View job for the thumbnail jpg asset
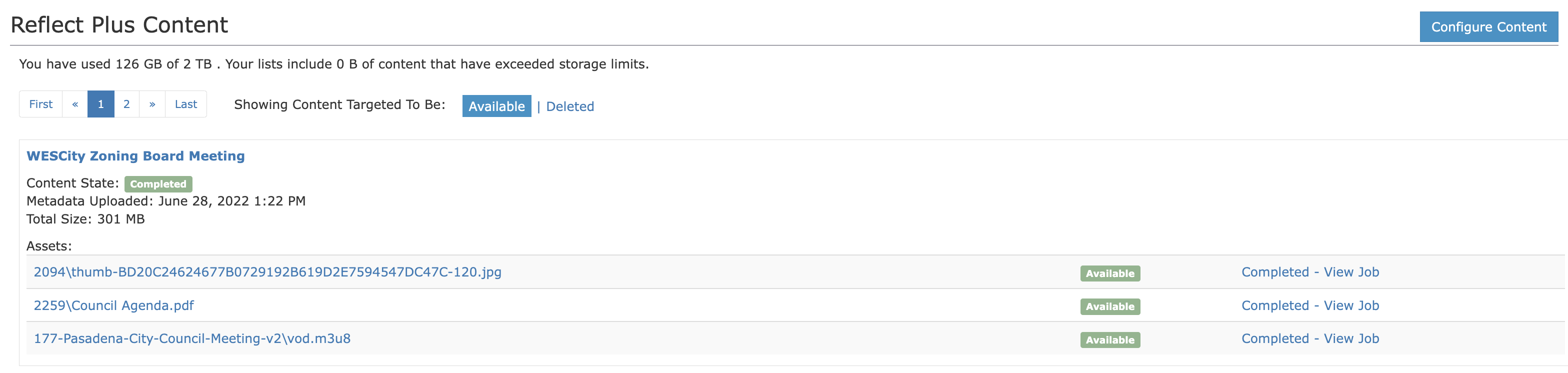The width and height of the screenshot is (1568, 373). [x=1310, y=272]
